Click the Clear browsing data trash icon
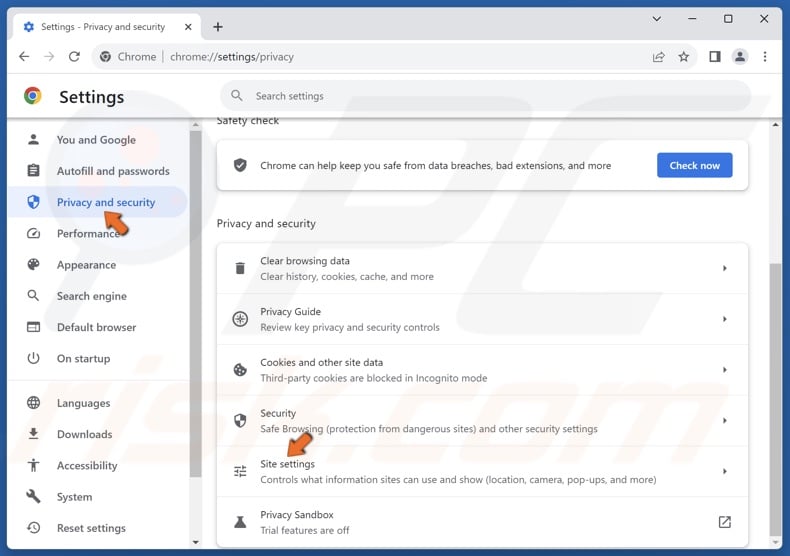This screenshot has height=556, width=790. pyautogui.click(x=240, y=268)
